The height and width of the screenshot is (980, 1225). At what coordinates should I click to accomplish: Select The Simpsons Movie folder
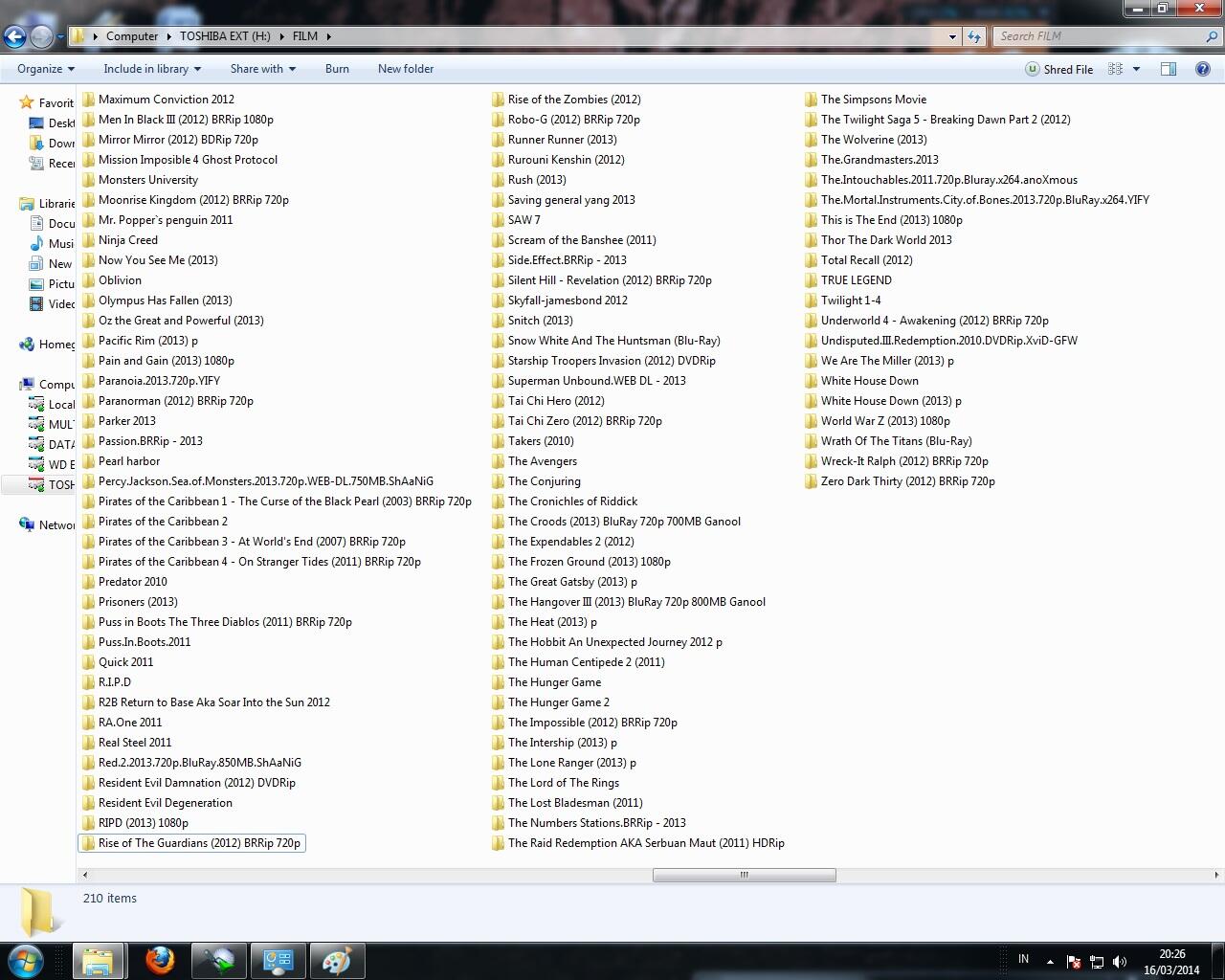865,100
